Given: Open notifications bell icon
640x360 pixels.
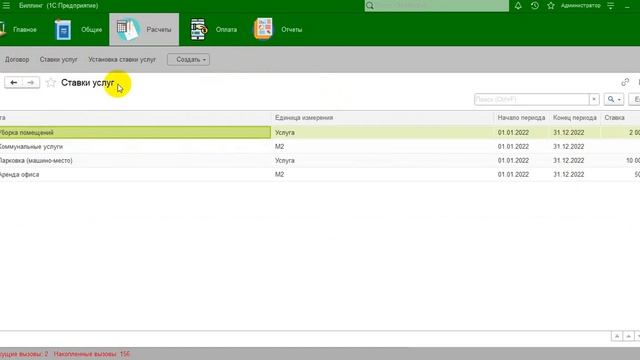Looking at the screenshot, I should coord(518,6).
